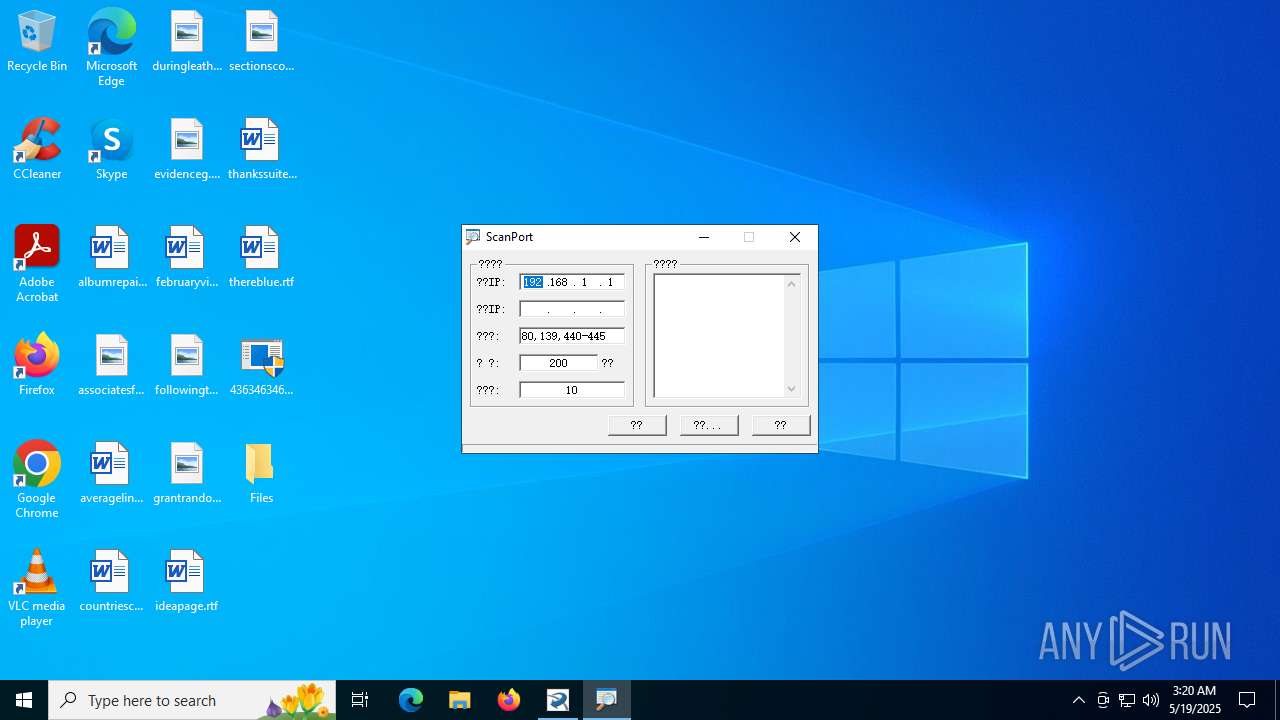The height and width of the screenshot is (720, 1280).
Task: Click the Firefox icon in taskbar
Action: [509, 700]
